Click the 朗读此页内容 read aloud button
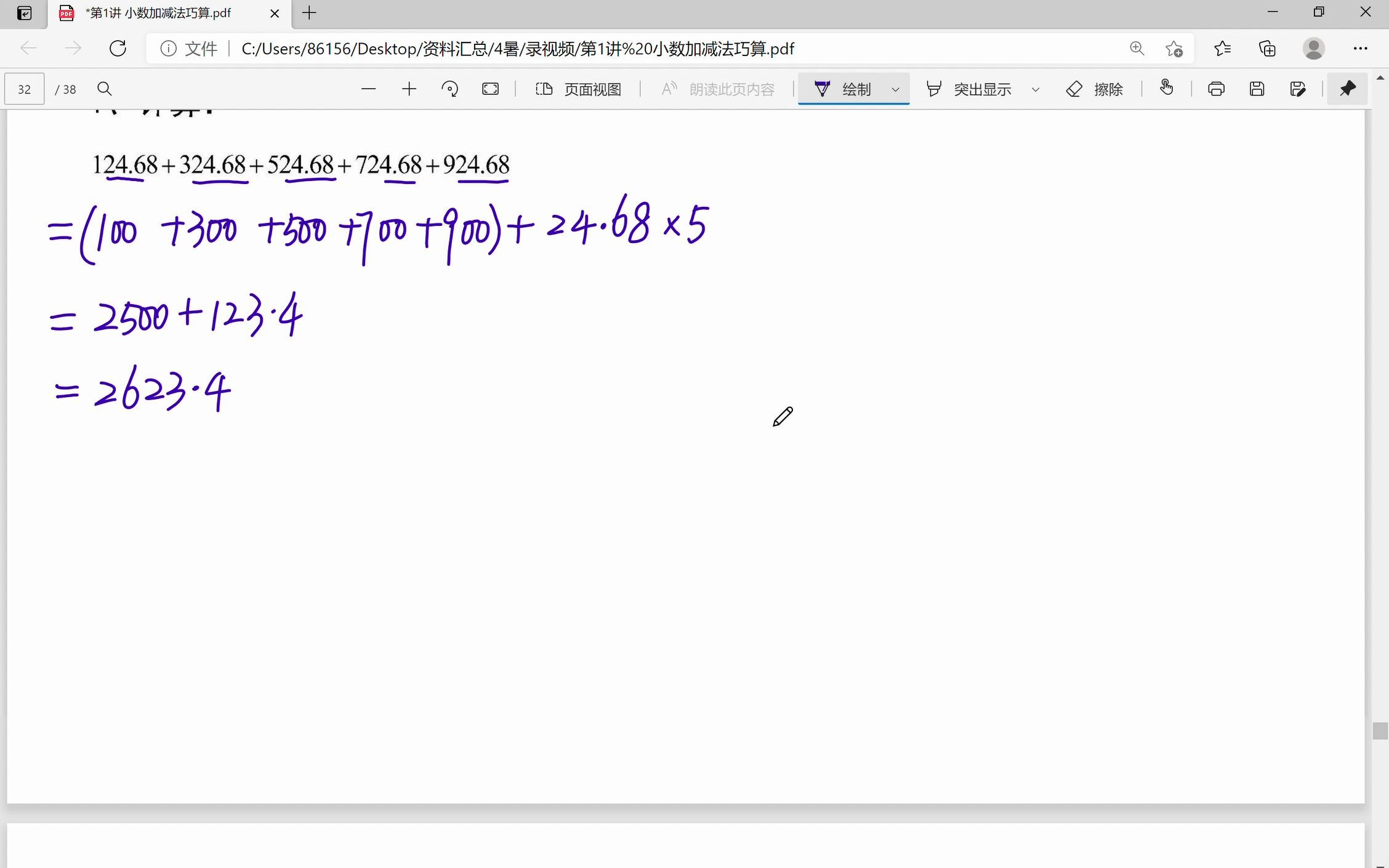The image size is (1389, 868). pyautogui.click(x=718, y=89)
